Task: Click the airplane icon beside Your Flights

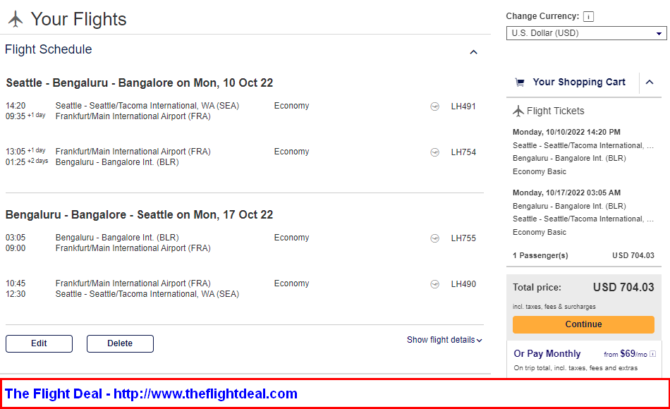Action: 16,19
